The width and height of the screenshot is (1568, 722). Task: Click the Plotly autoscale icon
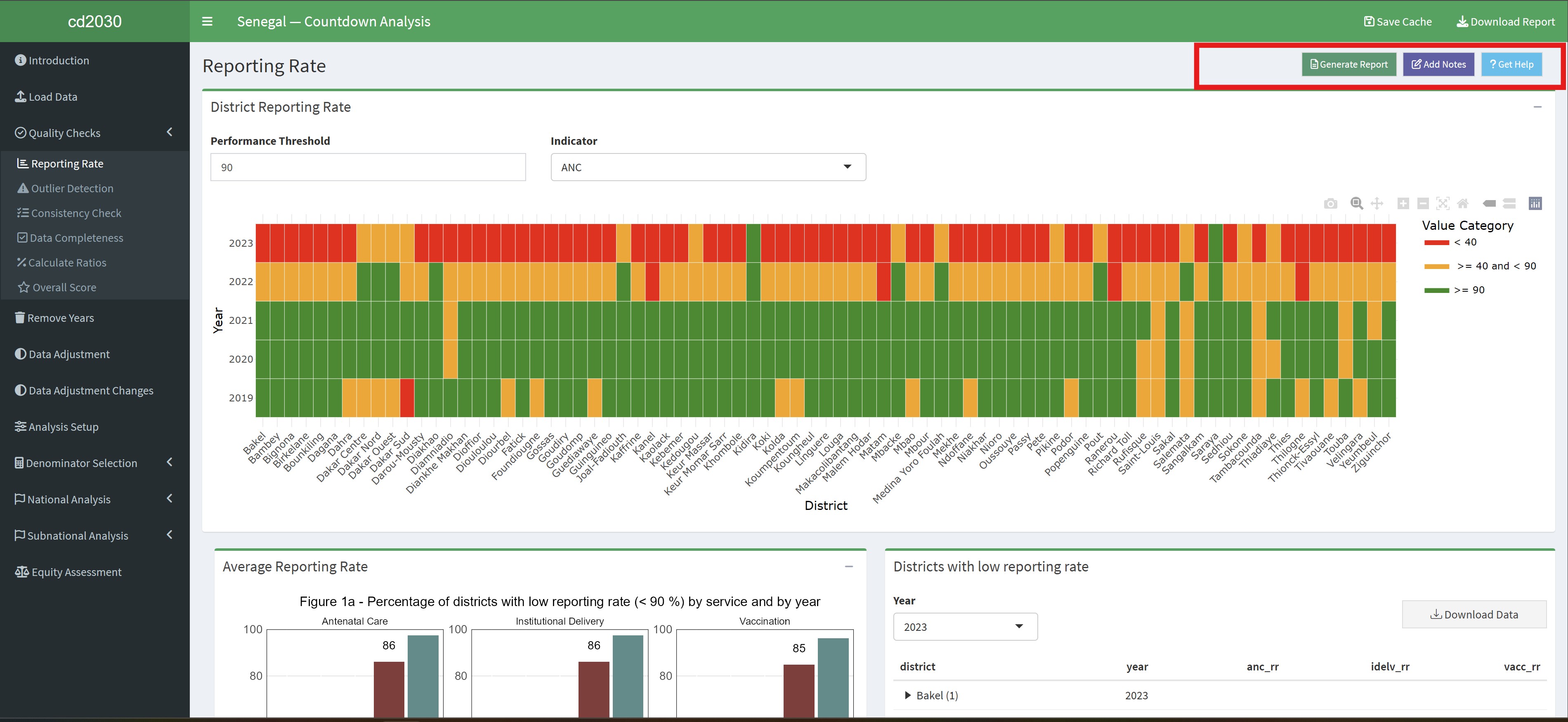click(1443, 203)
